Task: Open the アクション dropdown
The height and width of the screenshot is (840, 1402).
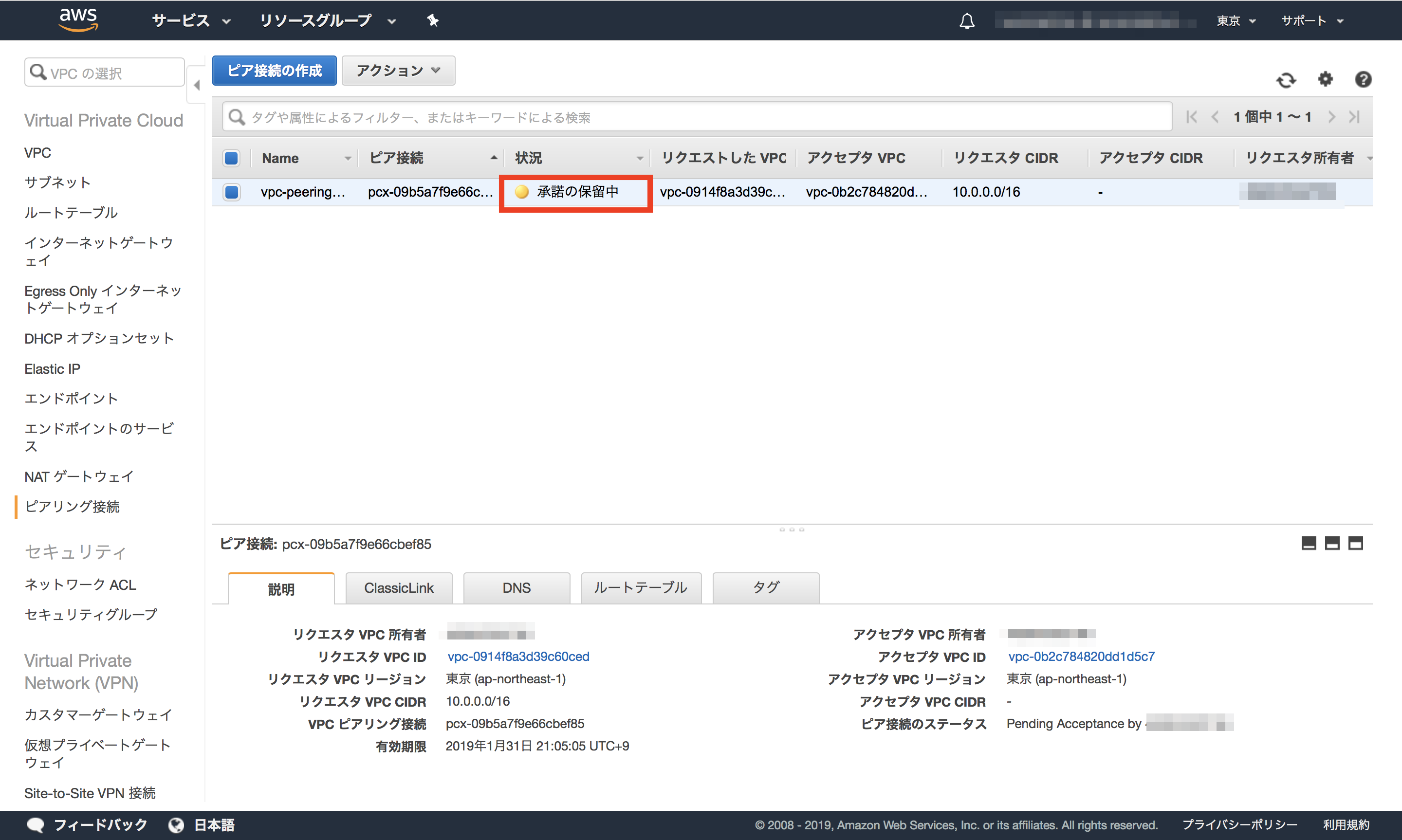Action: click(398, 70)
